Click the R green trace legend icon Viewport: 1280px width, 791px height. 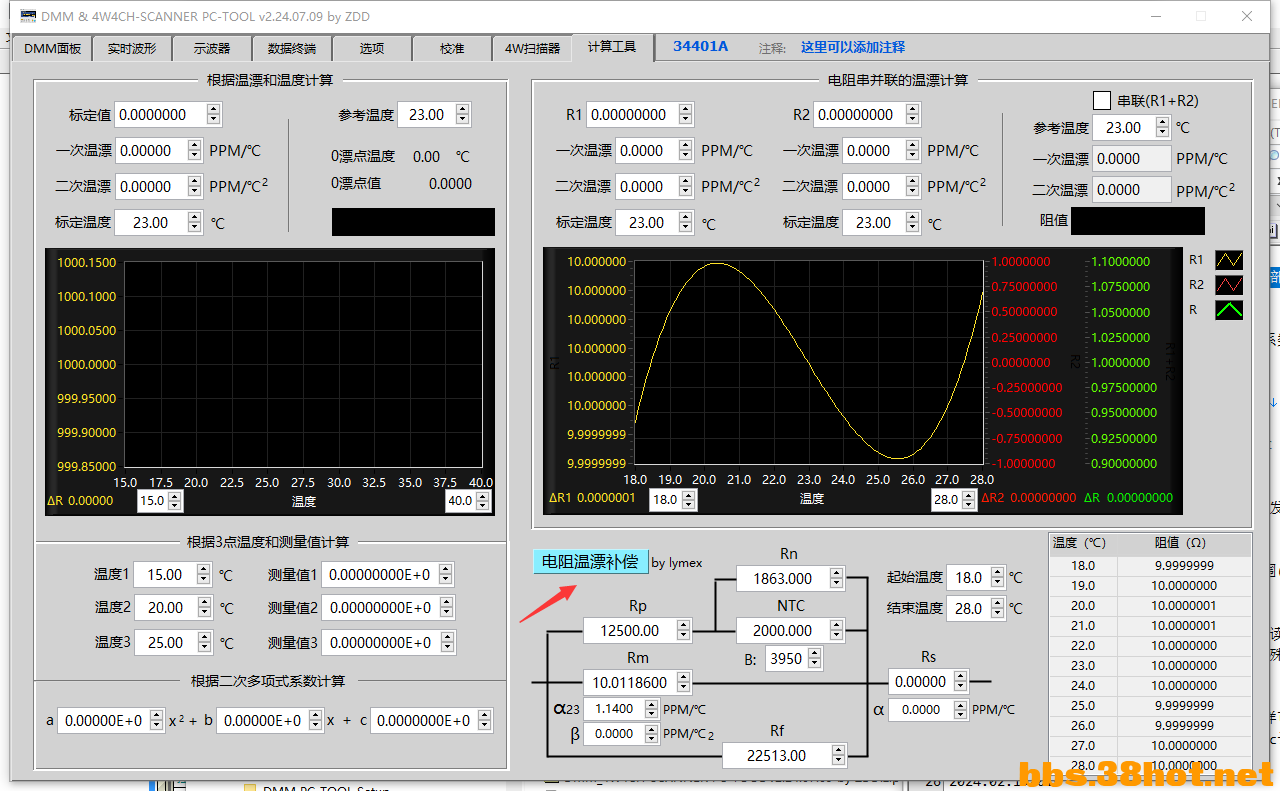pos(1229,310)
